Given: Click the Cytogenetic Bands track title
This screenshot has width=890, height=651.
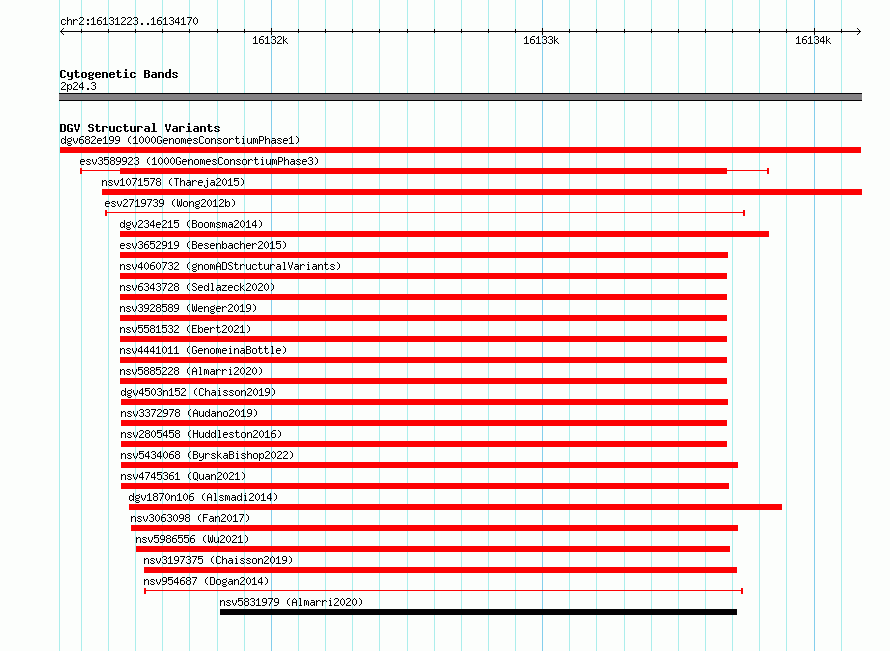Looking at the screenshot, I should (x=119, y=74).
